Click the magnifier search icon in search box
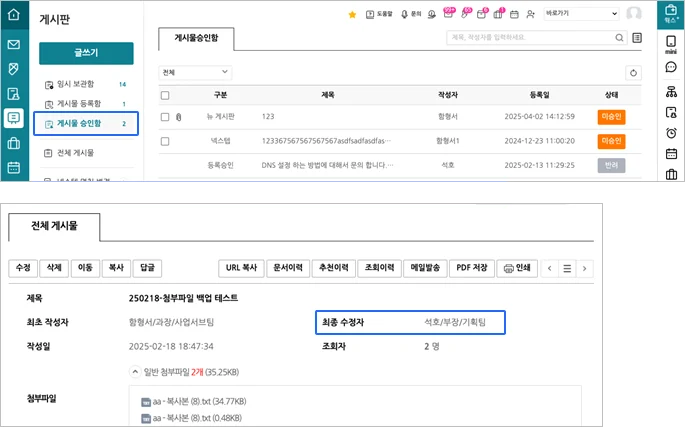Screen dimensions: 685x427 (620, 37)
